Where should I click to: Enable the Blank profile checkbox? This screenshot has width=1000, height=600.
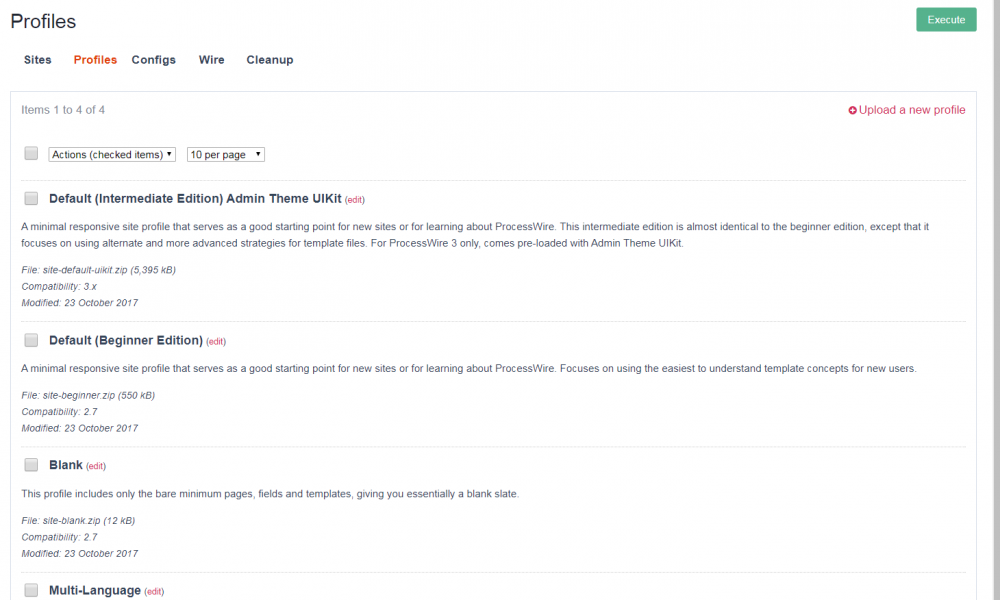point(31,465)
